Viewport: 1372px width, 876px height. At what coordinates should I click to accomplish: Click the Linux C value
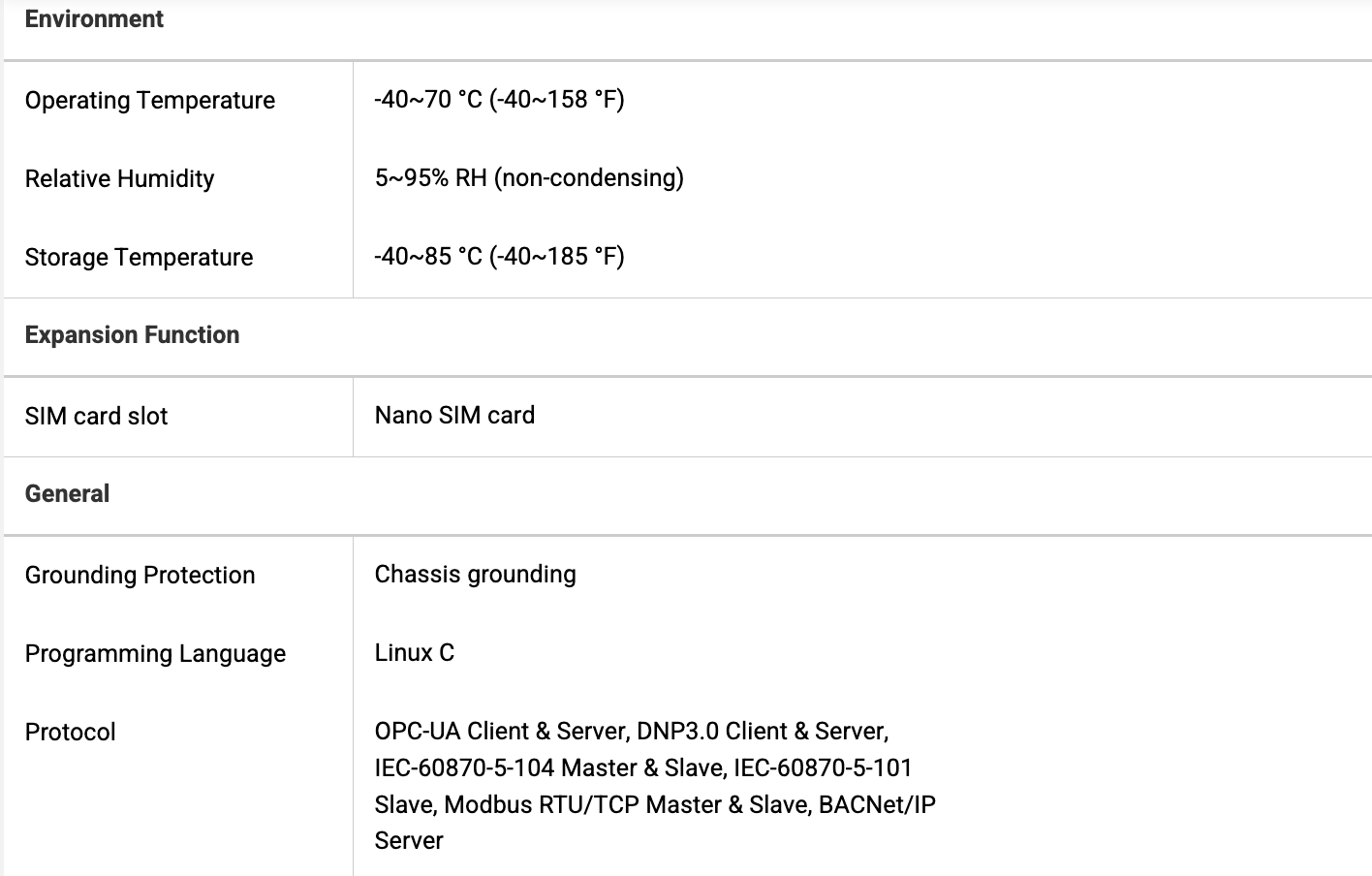414,653
